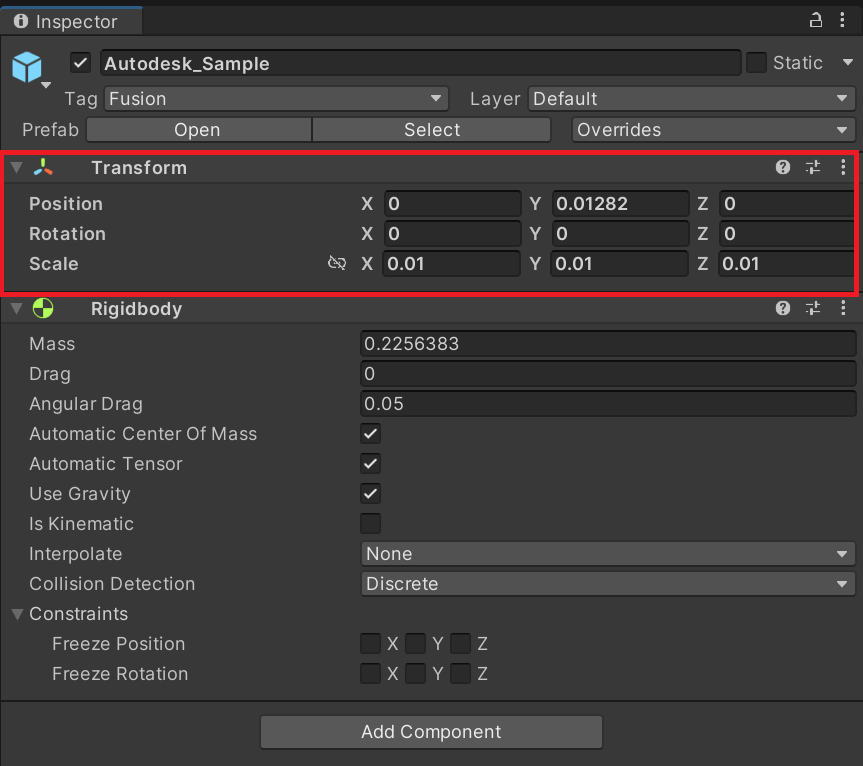Viewport: 863px width, 766px height.
Task: Select the Inspector tab
Action: (x=72, y=21)
